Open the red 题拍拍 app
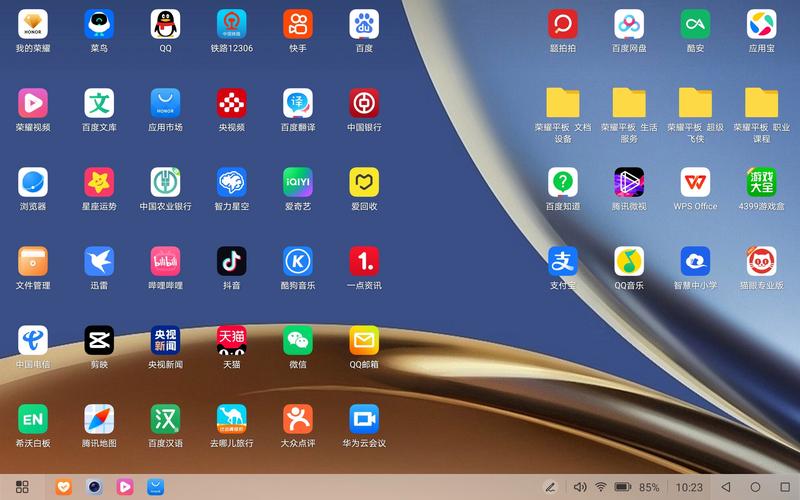 tap(563, 24)
